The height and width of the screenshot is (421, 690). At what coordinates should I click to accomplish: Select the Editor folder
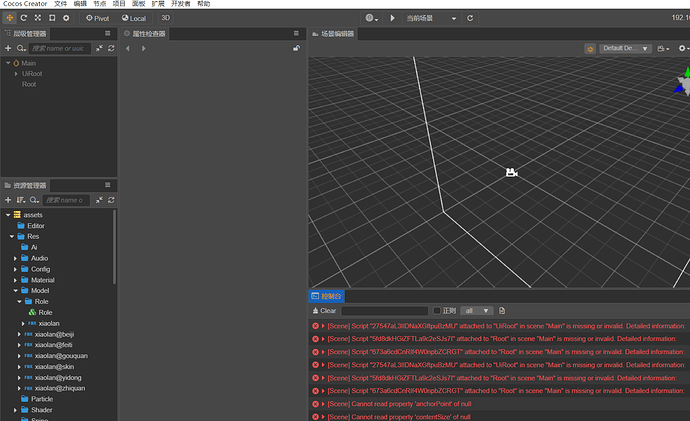click(36, 226)
